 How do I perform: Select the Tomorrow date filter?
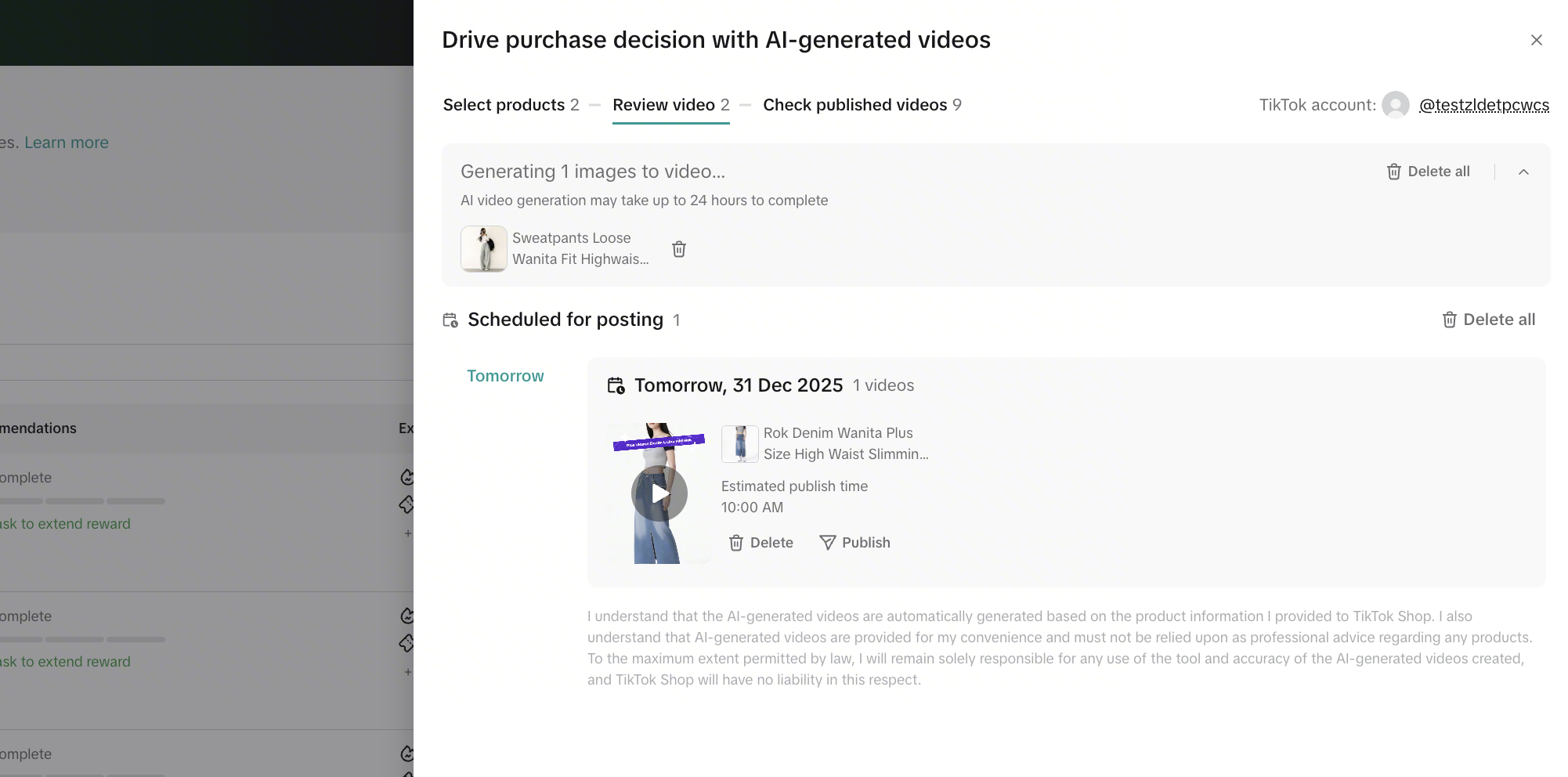[505, 376]
